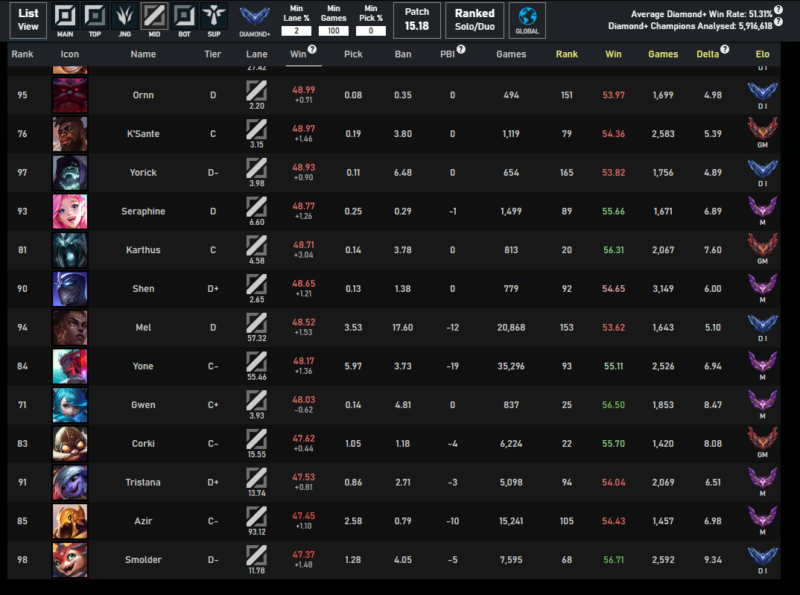Open Yone champion portrait icon

70,366
